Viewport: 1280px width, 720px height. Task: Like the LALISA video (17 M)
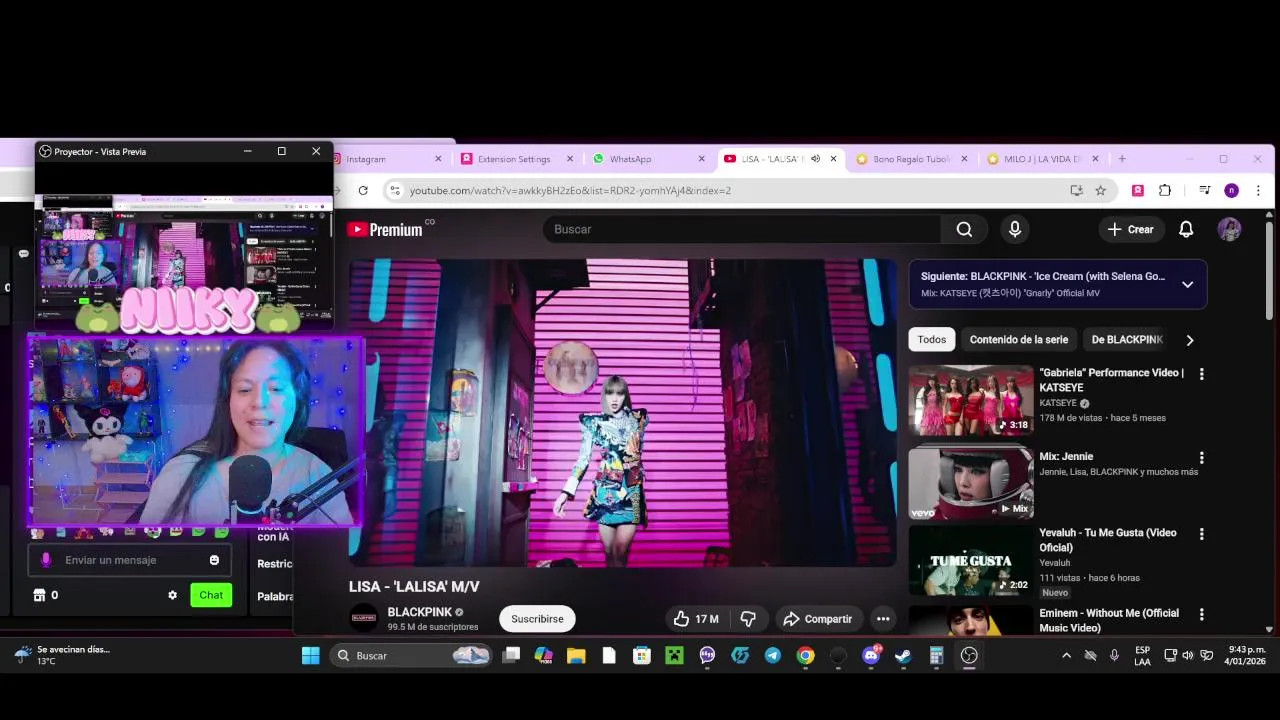click(696, 619)
